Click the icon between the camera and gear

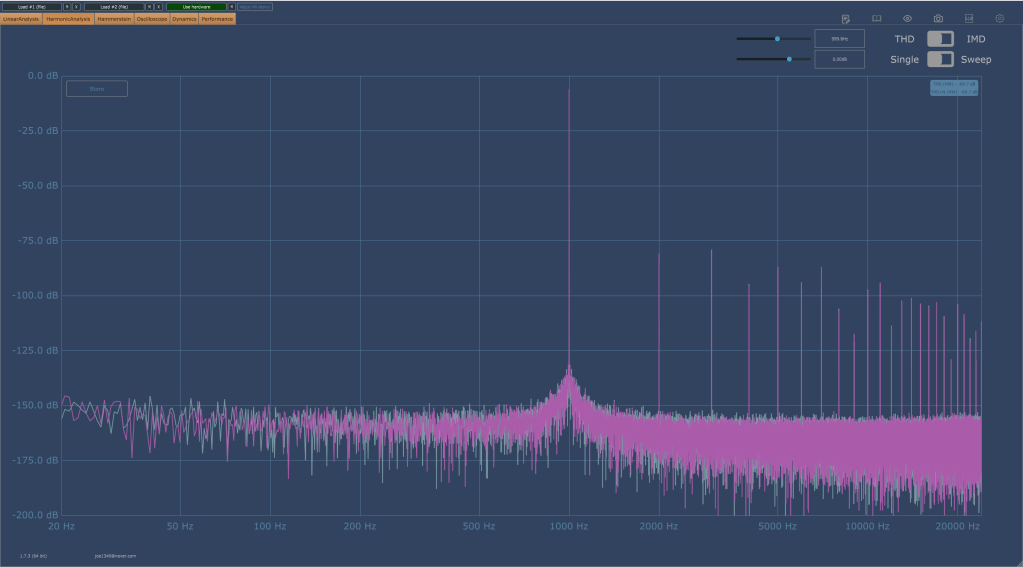[969, 19]
